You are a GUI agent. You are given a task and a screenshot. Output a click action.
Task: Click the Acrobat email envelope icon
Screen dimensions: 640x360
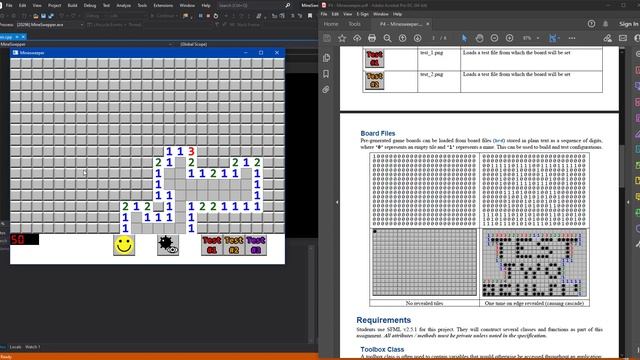(622, 38)
